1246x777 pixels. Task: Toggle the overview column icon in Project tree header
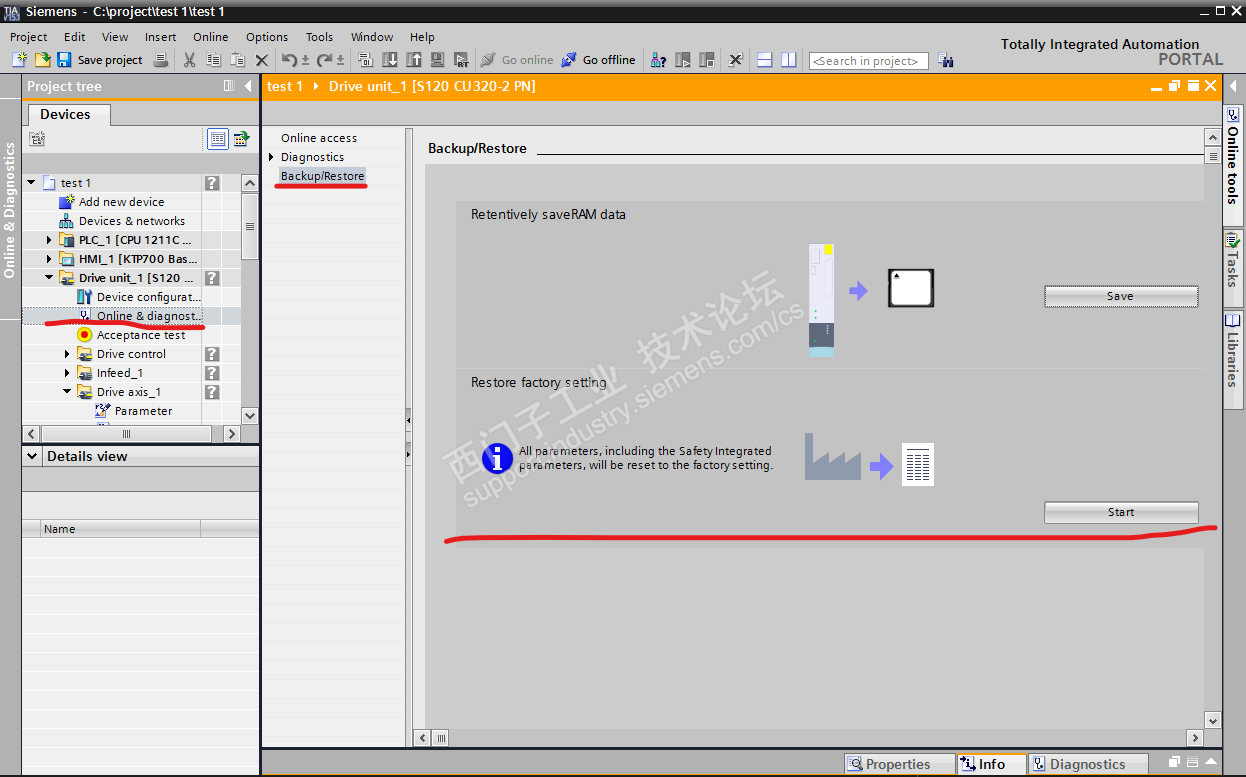(229, 86)
